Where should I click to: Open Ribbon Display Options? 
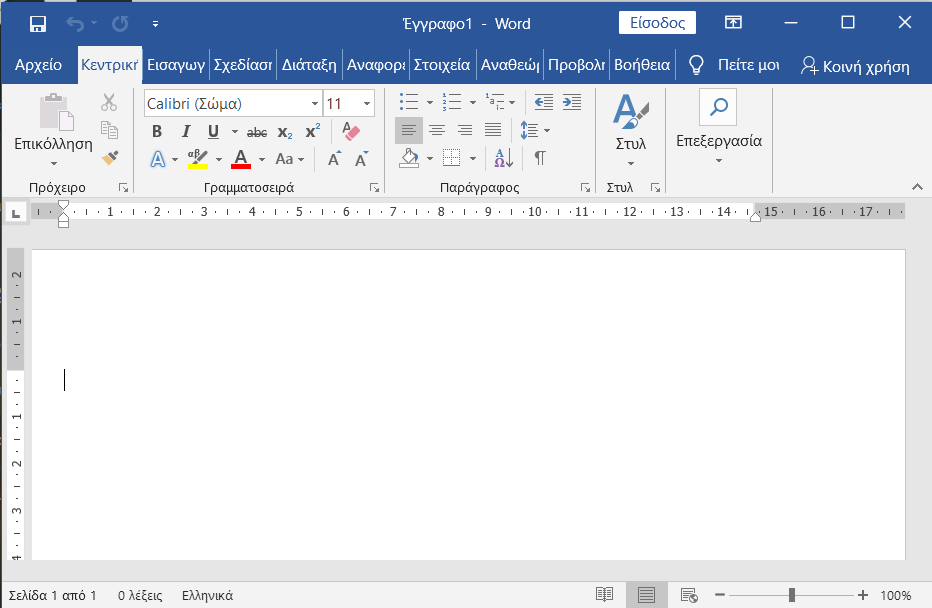[x=733, y=23]
